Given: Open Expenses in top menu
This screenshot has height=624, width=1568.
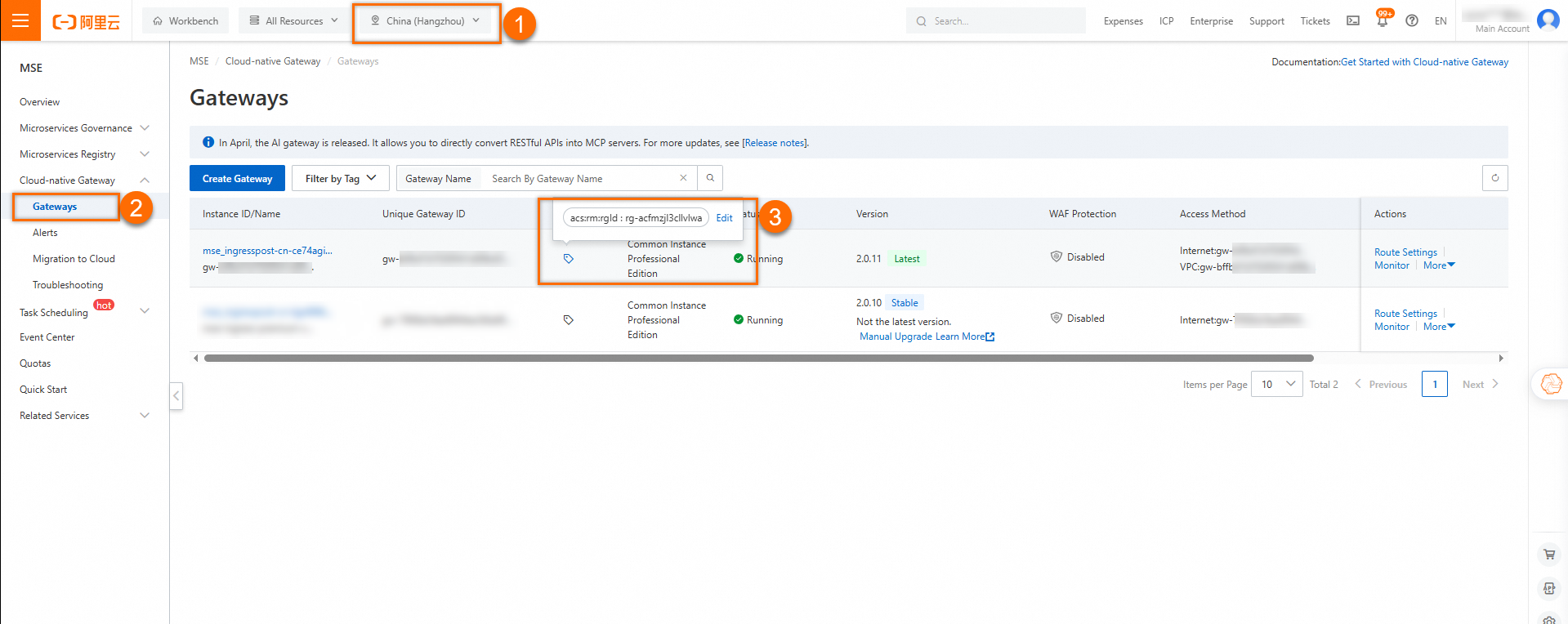Looking at the screenshot, I should pyautogui.click(x=1123, y=21).
